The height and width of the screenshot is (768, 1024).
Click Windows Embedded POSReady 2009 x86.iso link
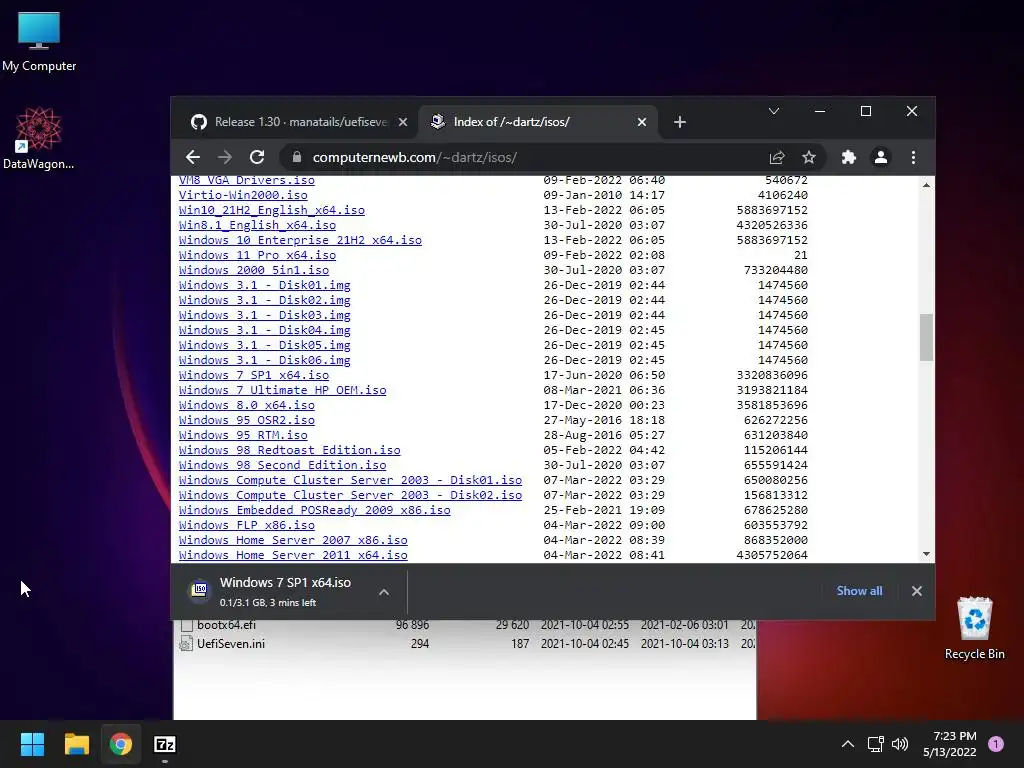315,510
